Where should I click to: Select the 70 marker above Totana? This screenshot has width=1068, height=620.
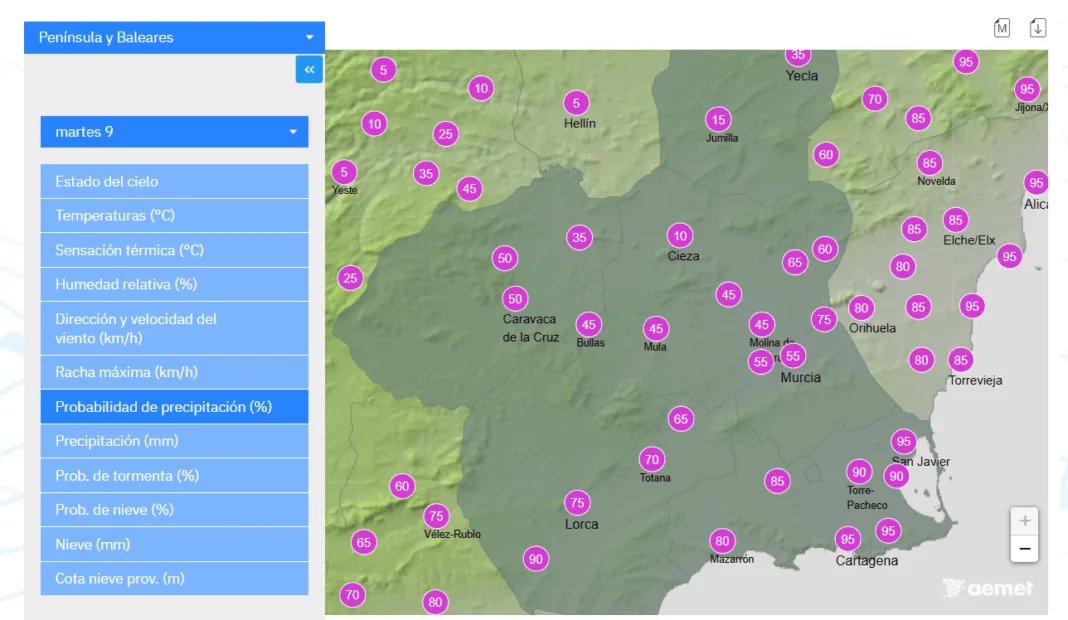(652, 459)
